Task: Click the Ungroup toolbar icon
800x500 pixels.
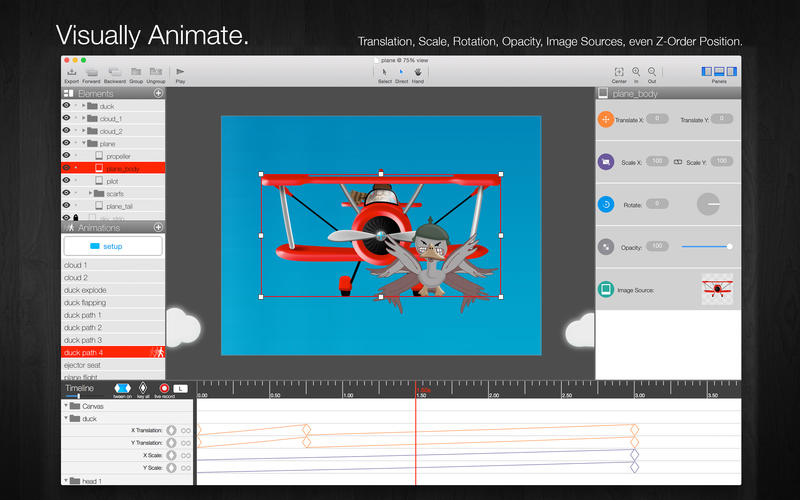Action: [x=156, y=72]
